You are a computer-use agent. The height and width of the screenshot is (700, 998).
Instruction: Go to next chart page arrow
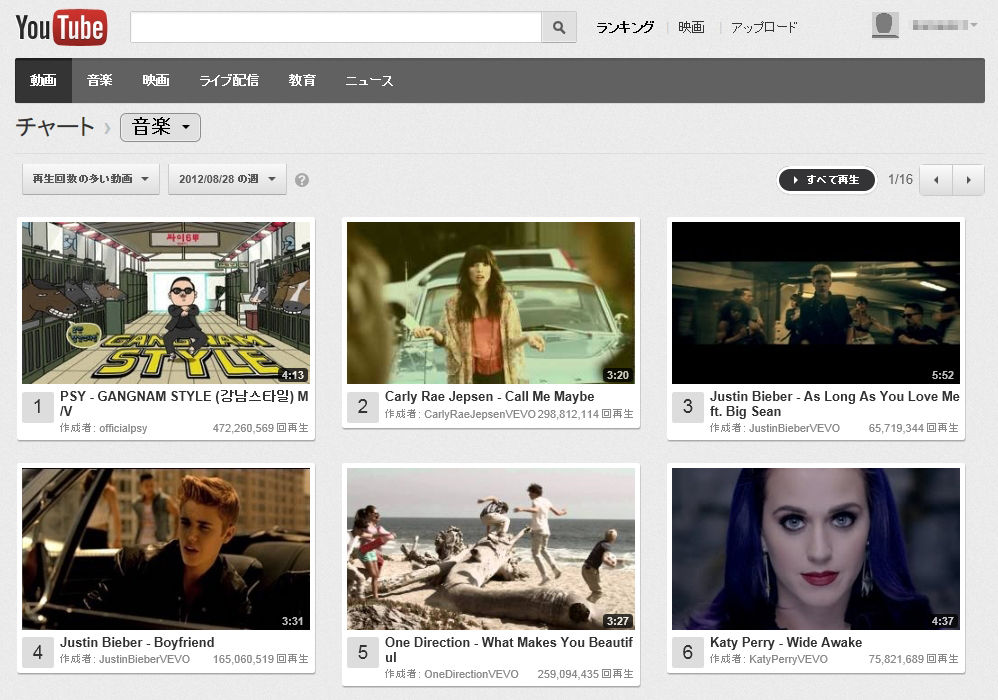[x=969, y=180]
